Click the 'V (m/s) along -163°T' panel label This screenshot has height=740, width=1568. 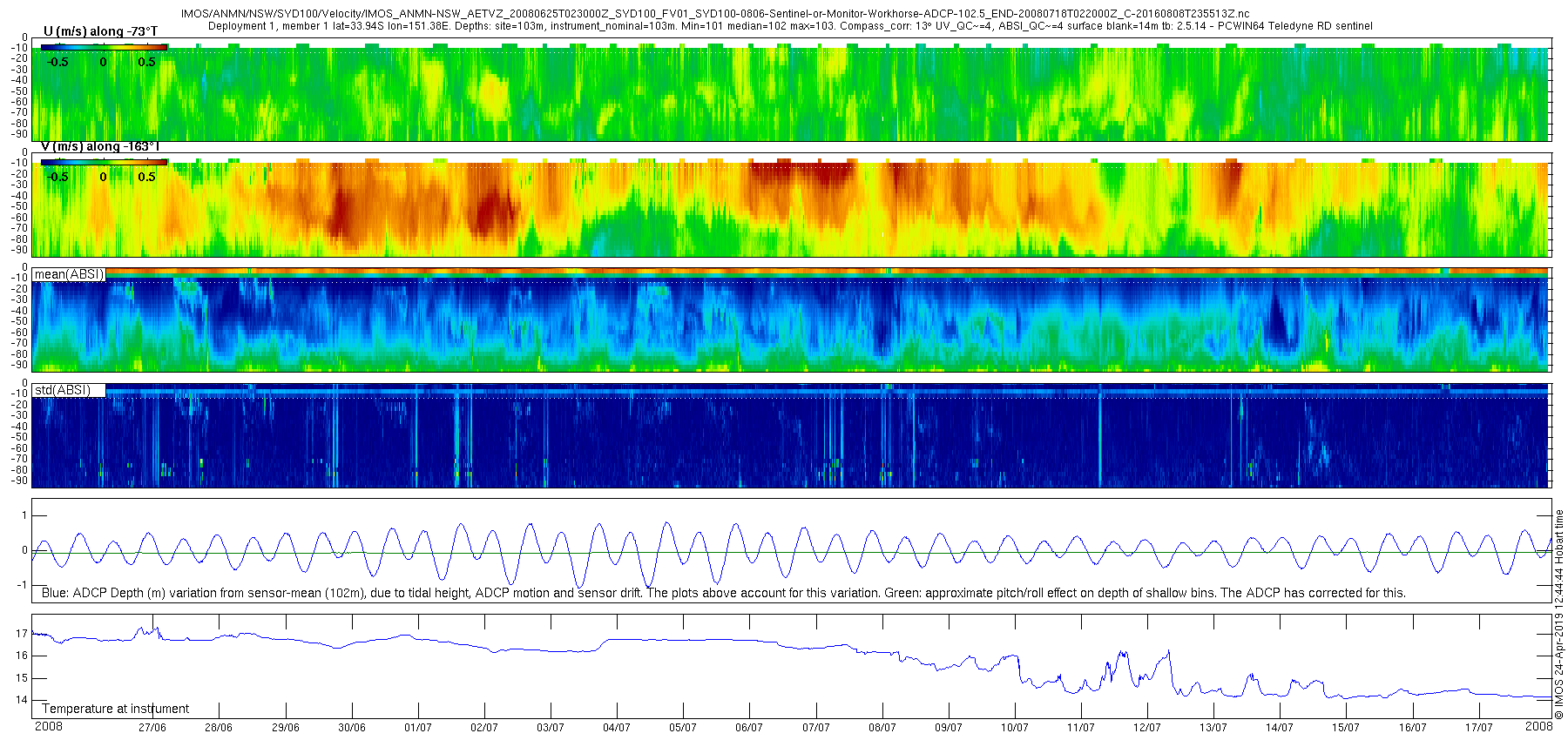[x=100, y=146]
